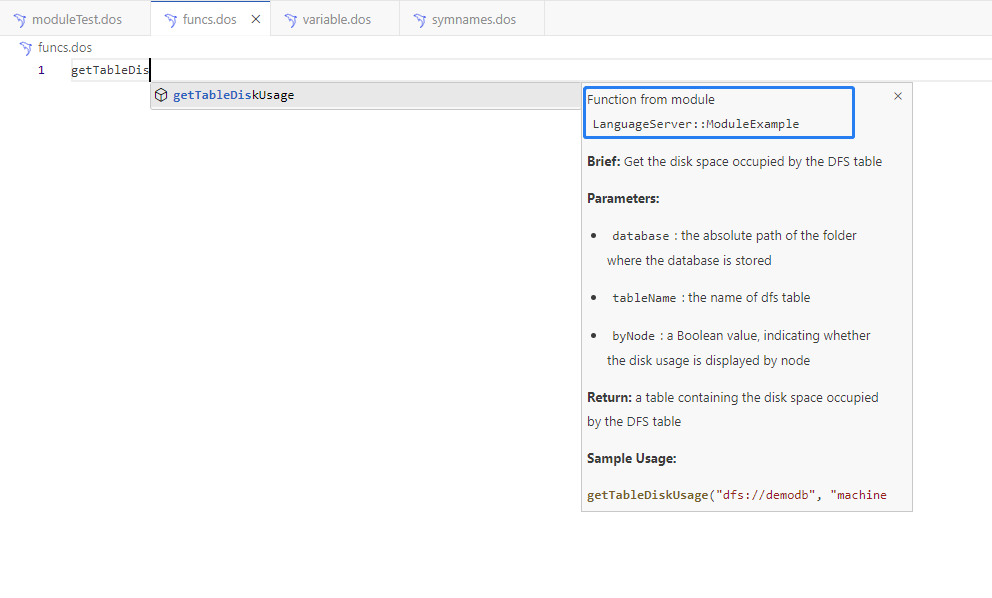Accept the getTableDiskUsage completion suggestion
The height and width of the screenshot is (598, 992).
click(234, 95)
